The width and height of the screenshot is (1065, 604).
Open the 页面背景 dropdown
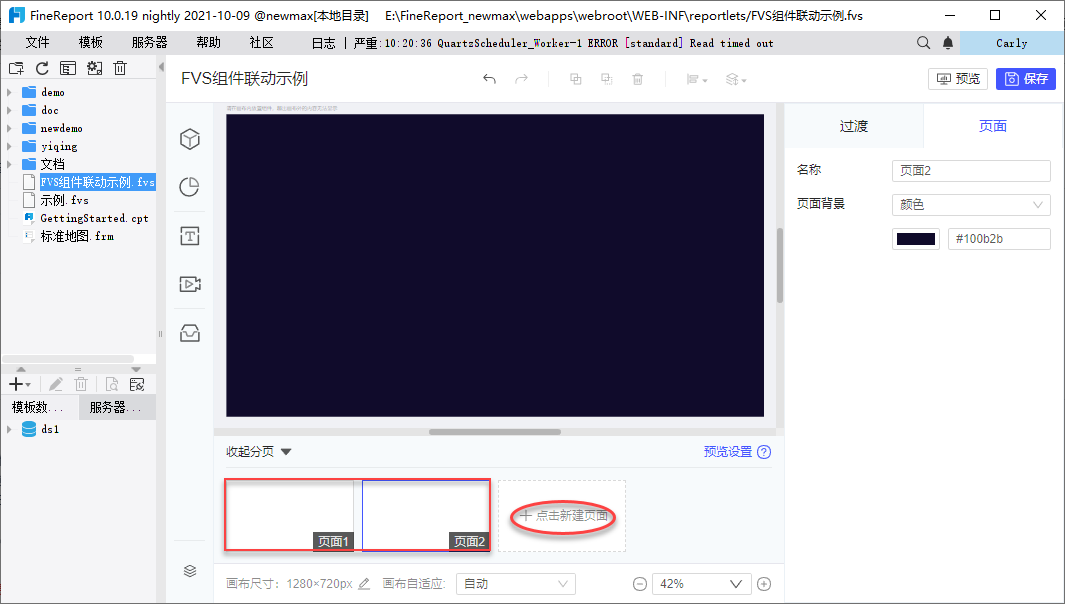click(x=971, y=205)
